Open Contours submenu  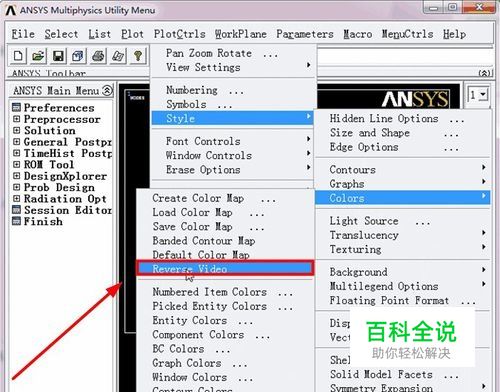click(x=403, y=170)
